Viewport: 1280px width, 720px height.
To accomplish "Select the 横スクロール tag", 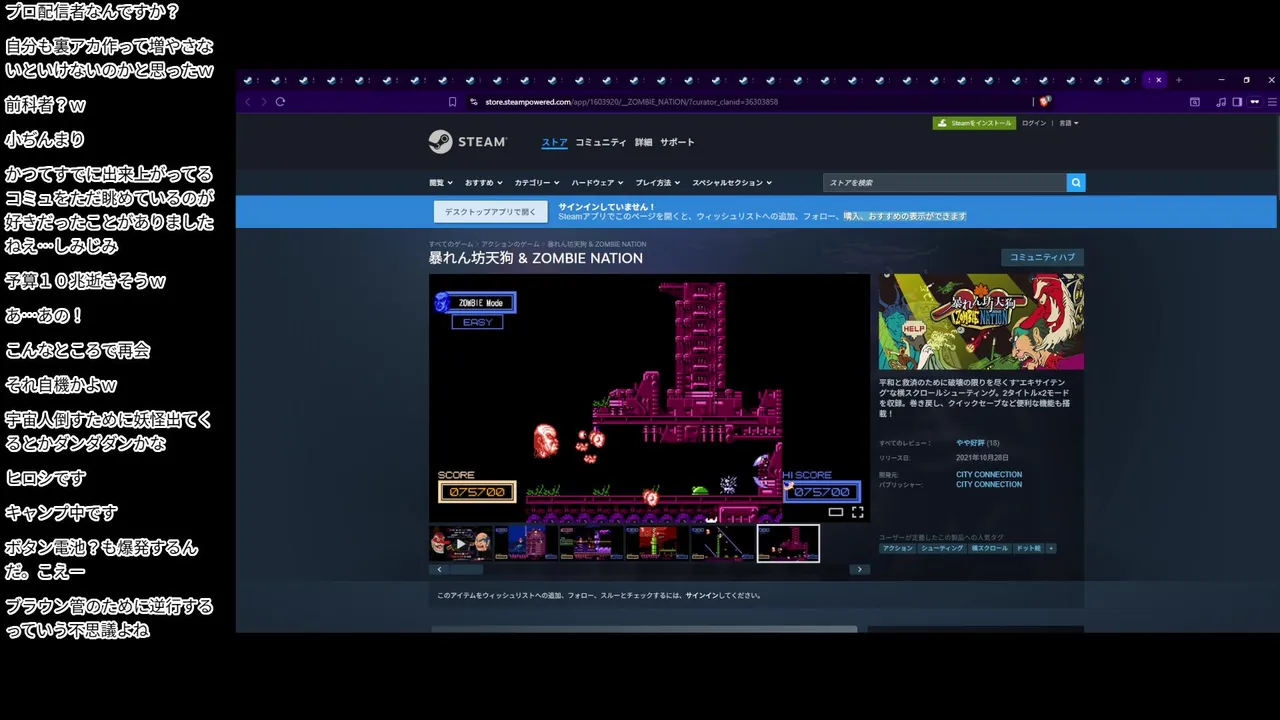I will click(990, 548).
